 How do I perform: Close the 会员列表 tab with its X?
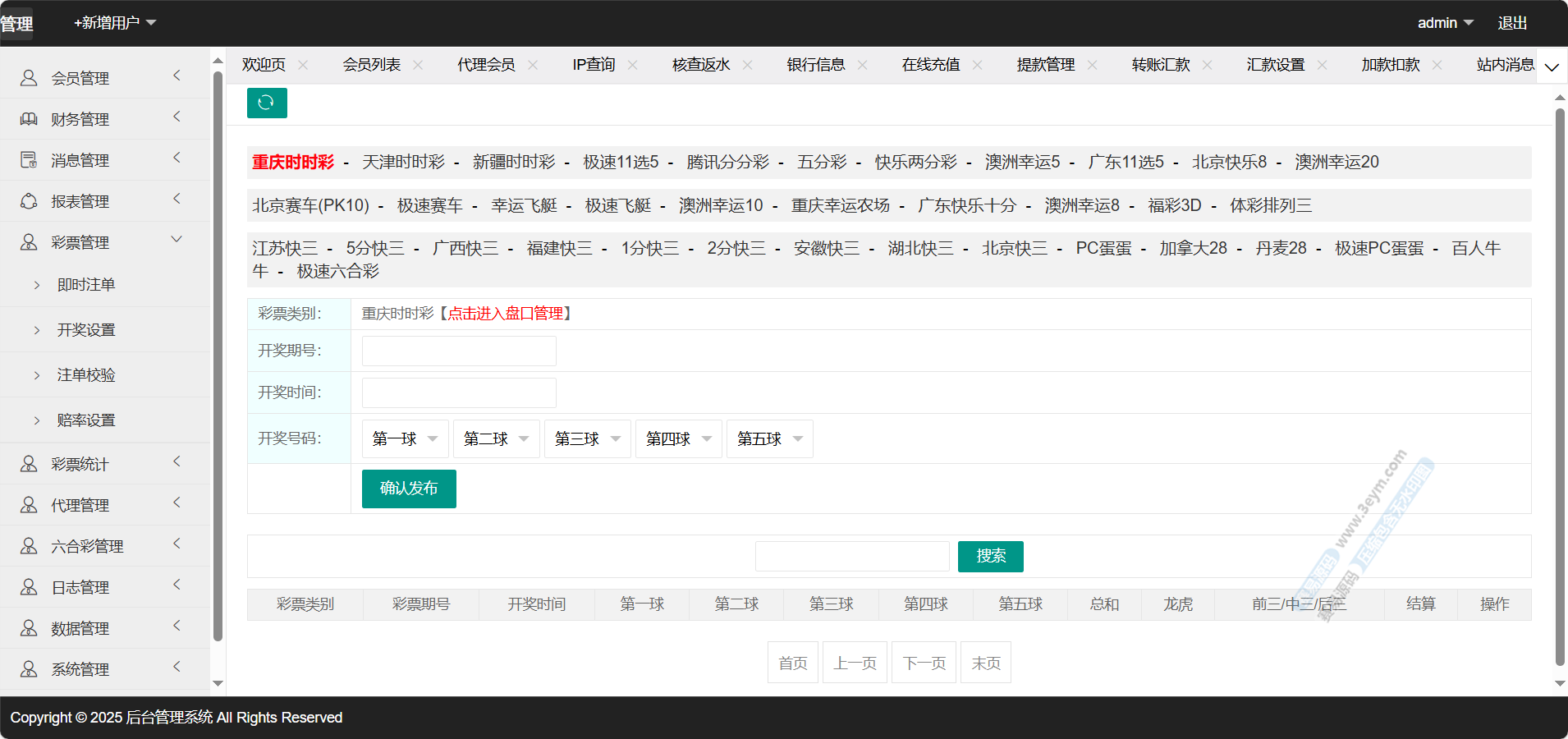(x=418, y=65)
